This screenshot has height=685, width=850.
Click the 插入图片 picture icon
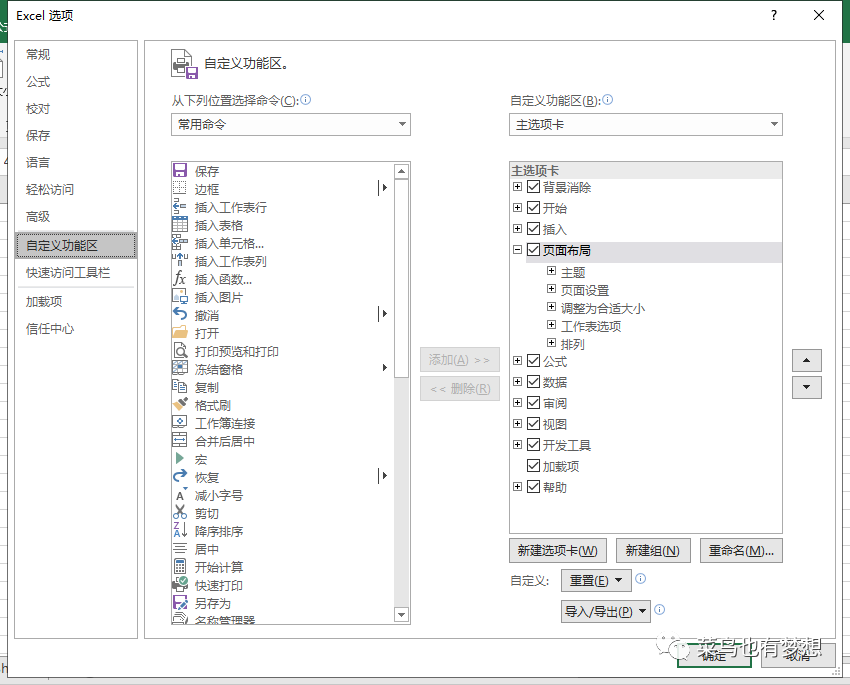(180, 296)
